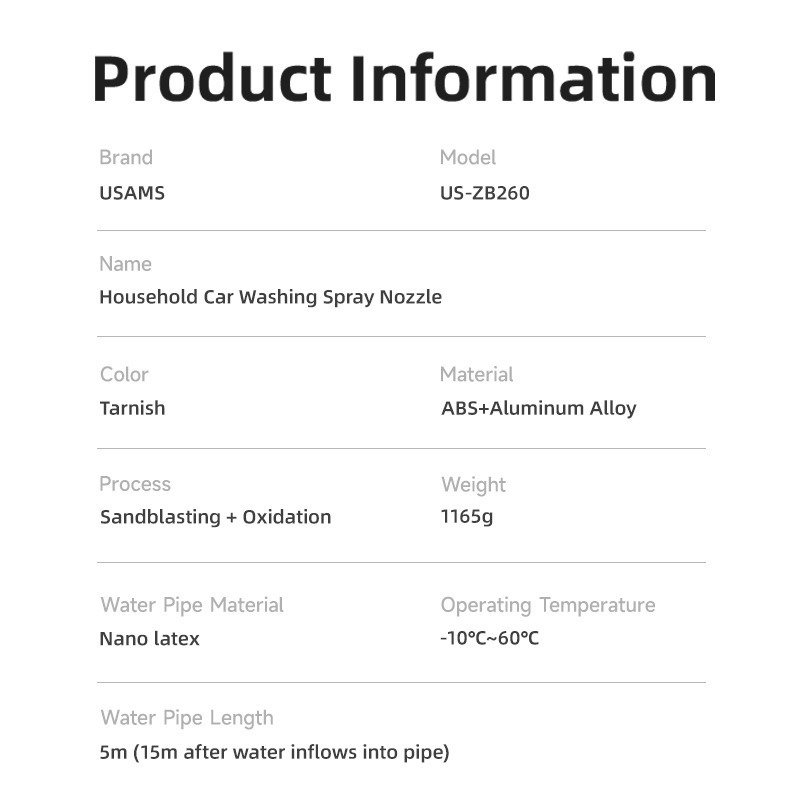
Task: Click the Nano latex value
Action: coord(149,639)
